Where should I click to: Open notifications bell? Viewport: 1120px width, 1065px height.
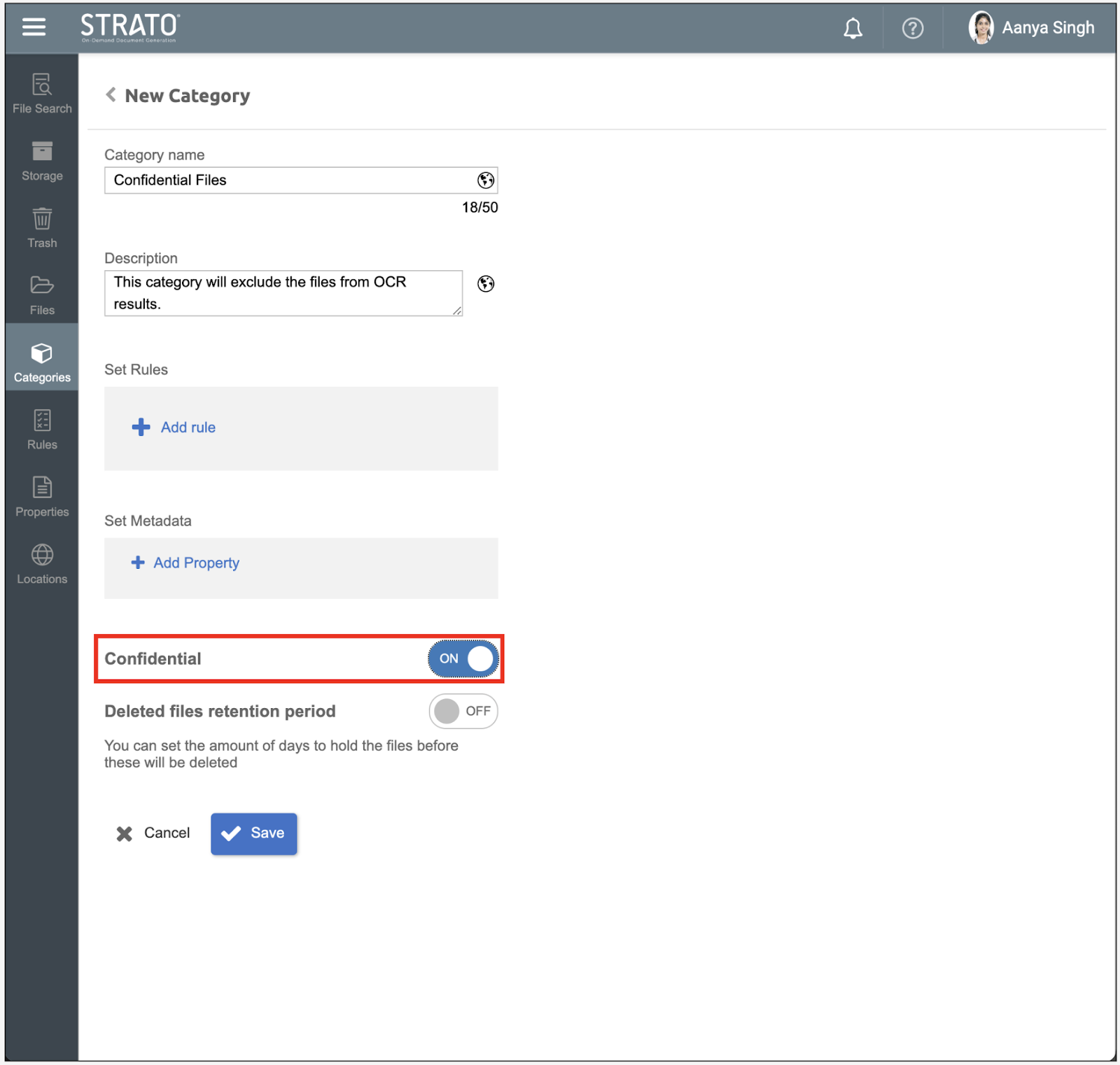pos(852,29)
